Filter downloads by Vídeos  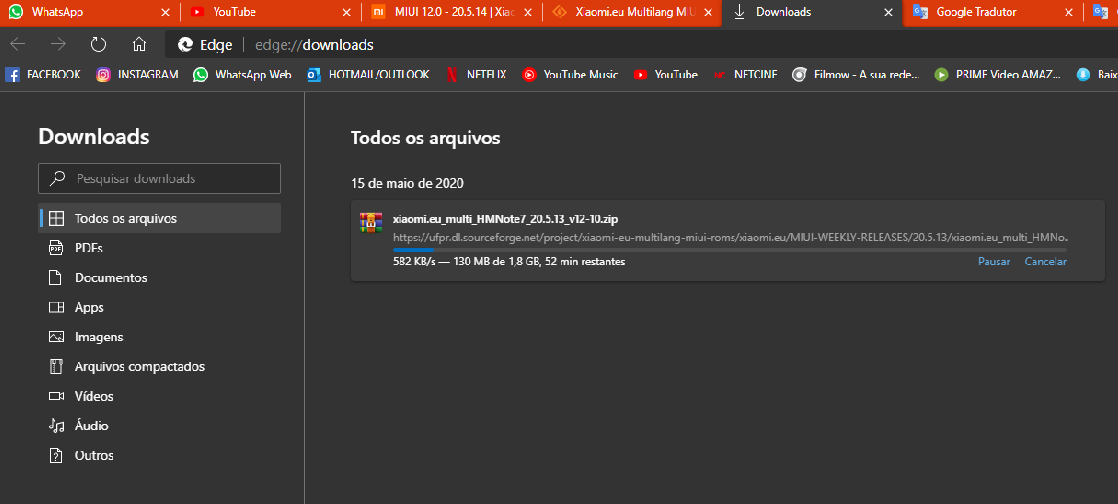(x=159, y=396)
